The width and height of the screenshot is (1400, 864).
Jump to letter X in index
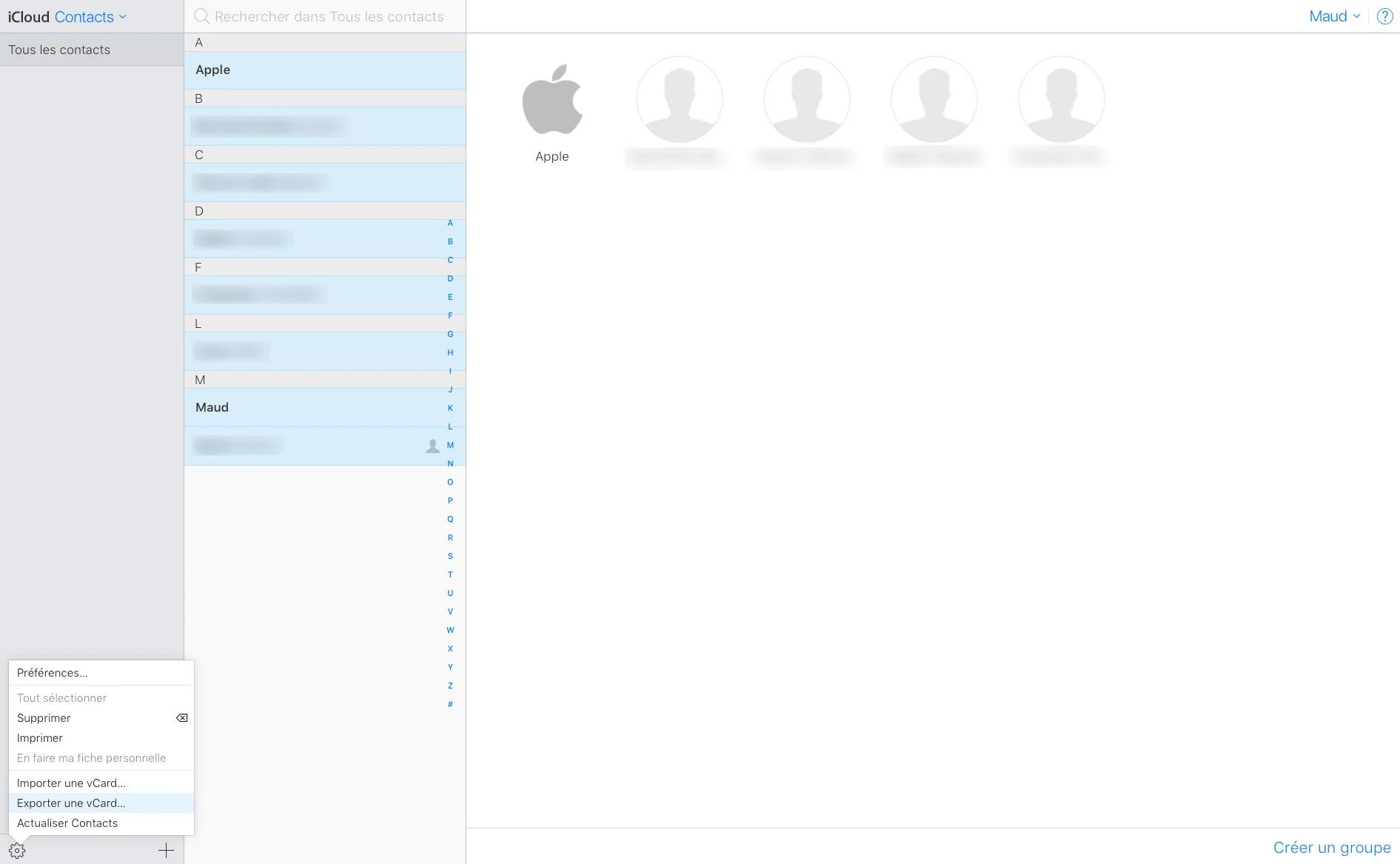[x=450, y=649]
